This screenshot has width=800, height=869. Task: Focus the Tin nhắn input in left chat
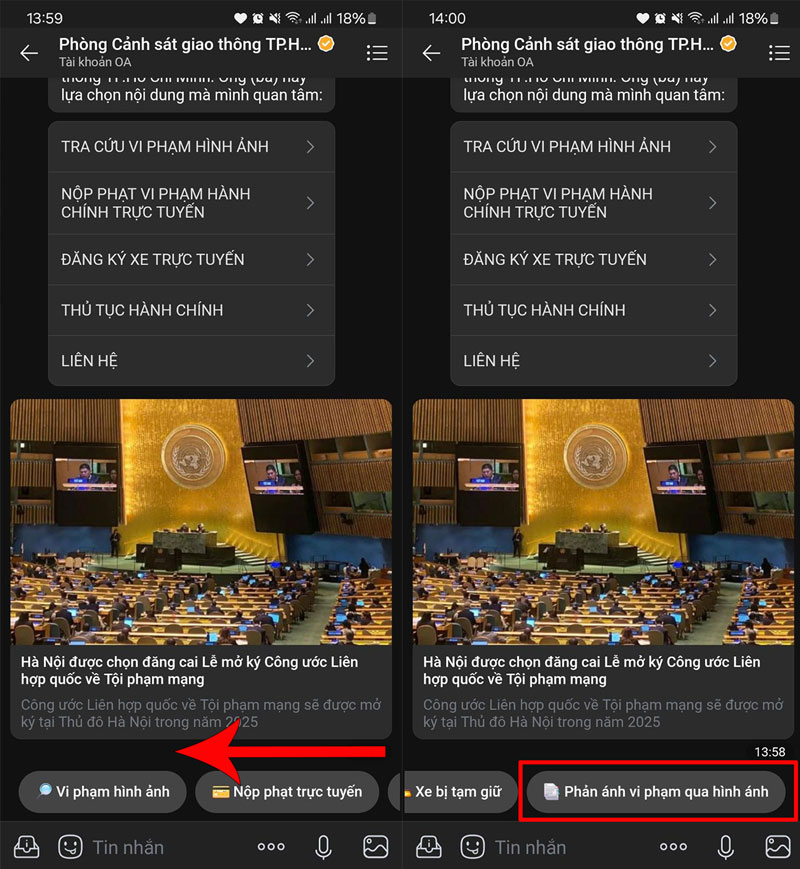click(x=166, y=847)
